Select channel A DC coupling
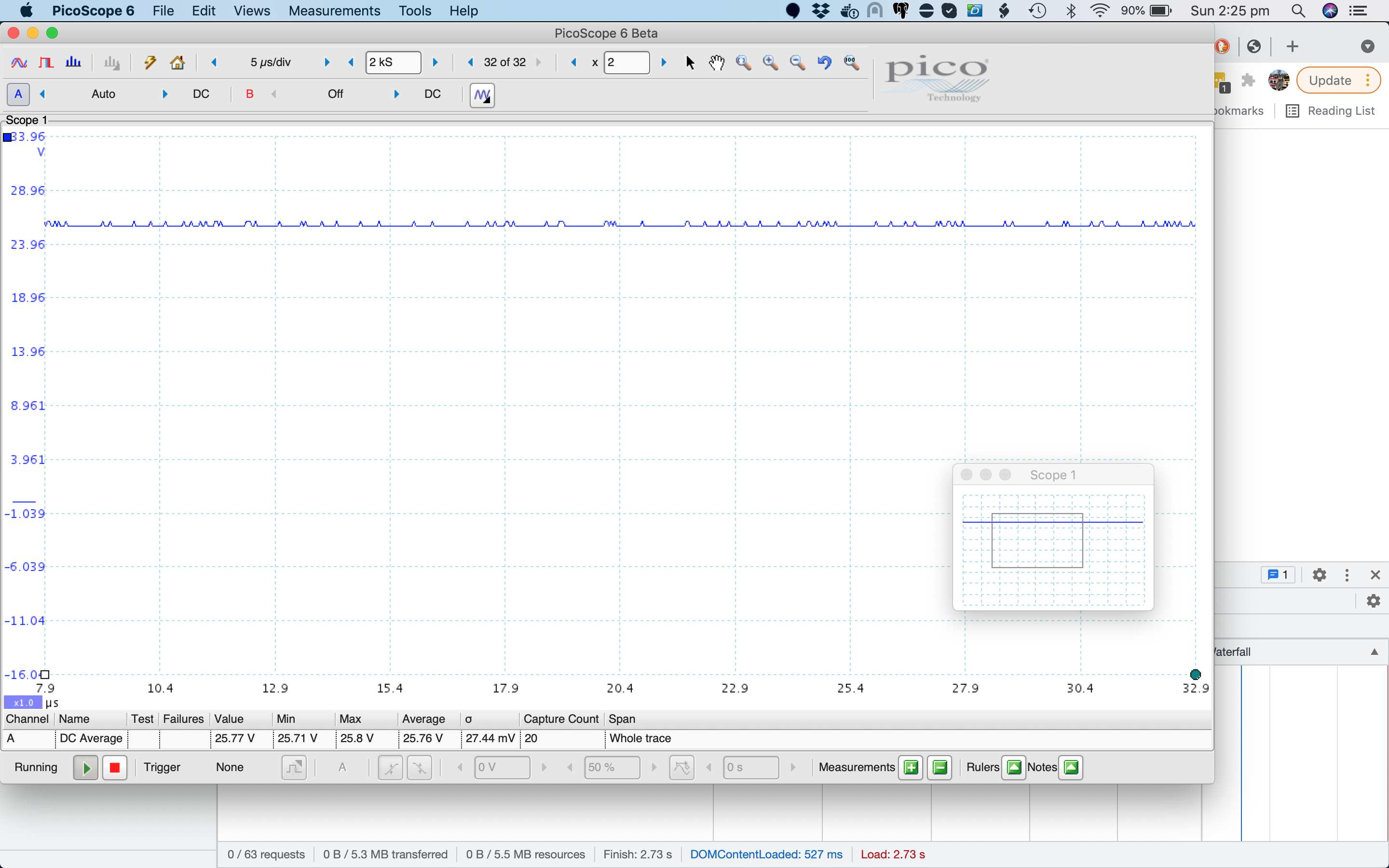This screenshot has width=1389, height=868. (x=201, y=94)
